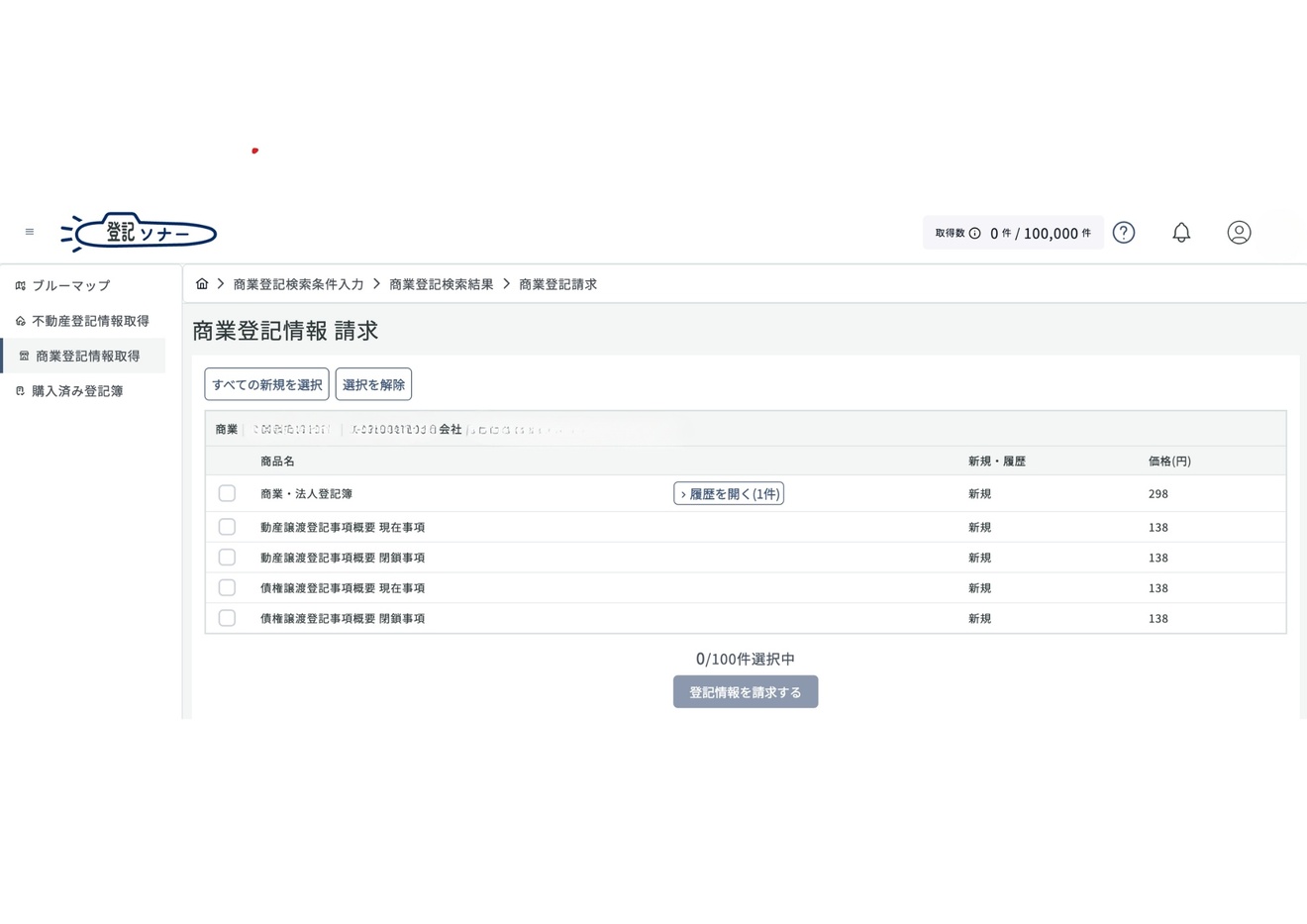The width and height of the screenshot is (1307, 924).
Task: Open notifications bell icon
Action: pyautogui.click(x=1181, y=233)
